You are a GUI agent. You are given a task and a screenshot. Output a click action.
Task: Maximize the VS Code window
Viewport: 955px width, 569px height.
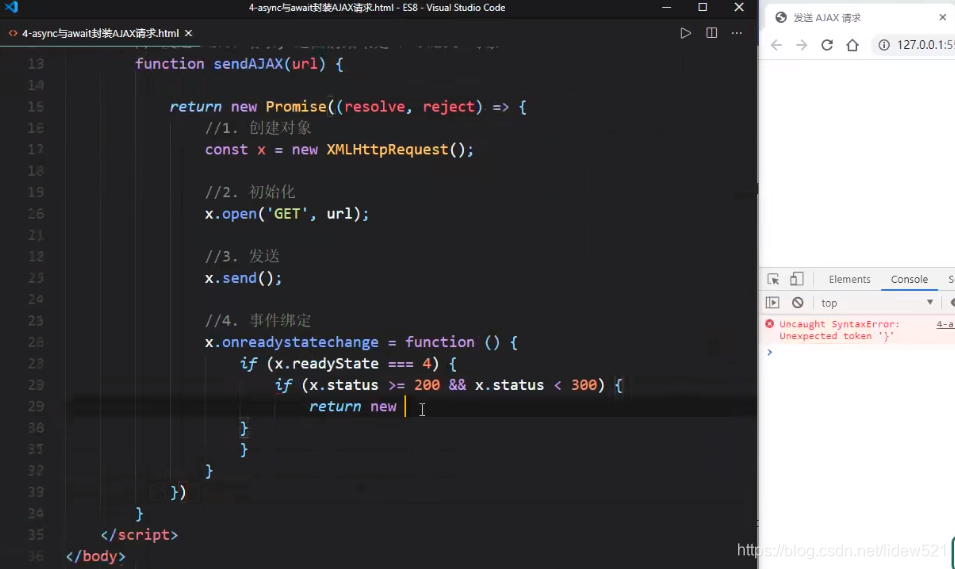pyautogui.click(x=702, y=7)
